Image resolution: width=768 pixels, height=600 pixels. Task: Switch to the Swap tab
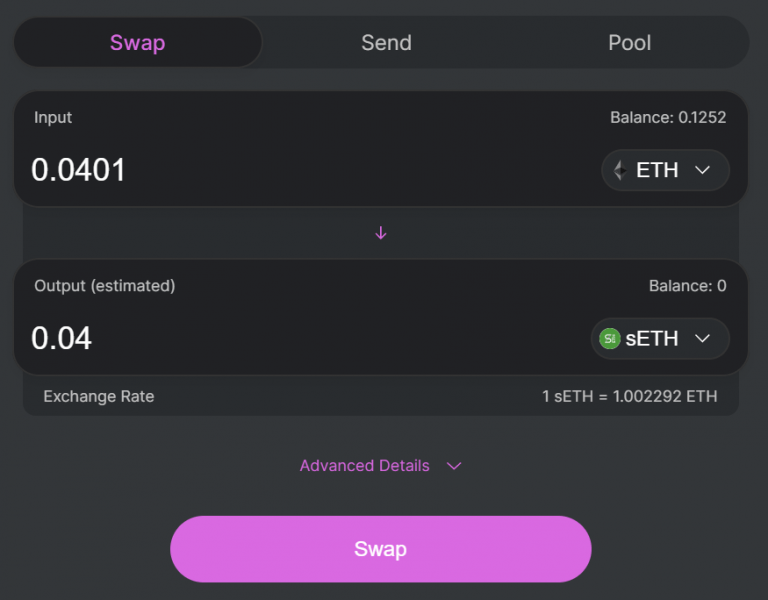137,43
